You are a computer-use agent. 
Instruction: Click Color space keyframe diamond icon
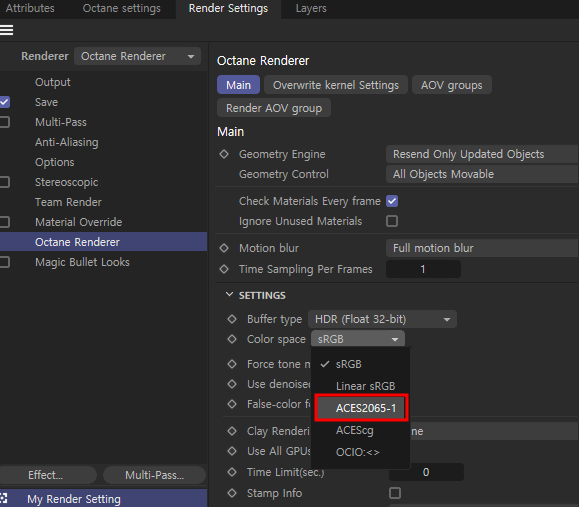pos(232,339)
